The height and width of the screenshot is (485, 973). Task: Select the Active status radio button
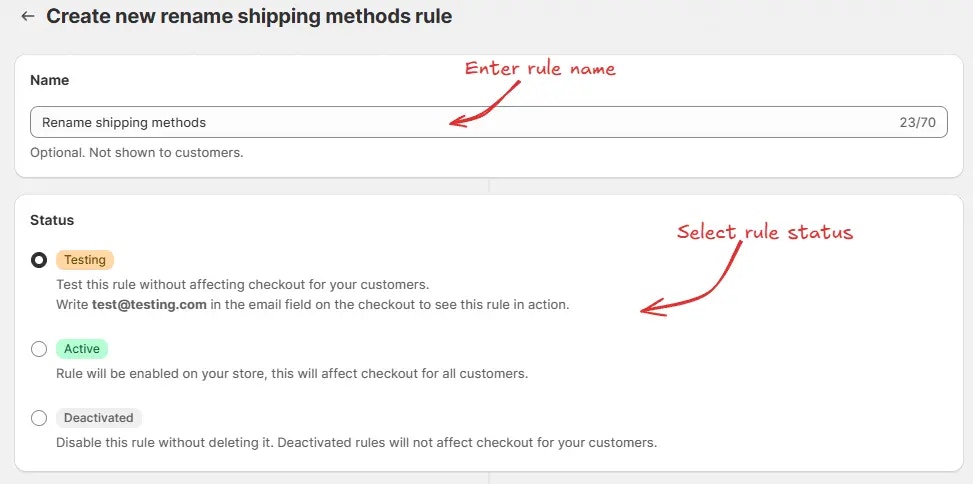point(39,349)
